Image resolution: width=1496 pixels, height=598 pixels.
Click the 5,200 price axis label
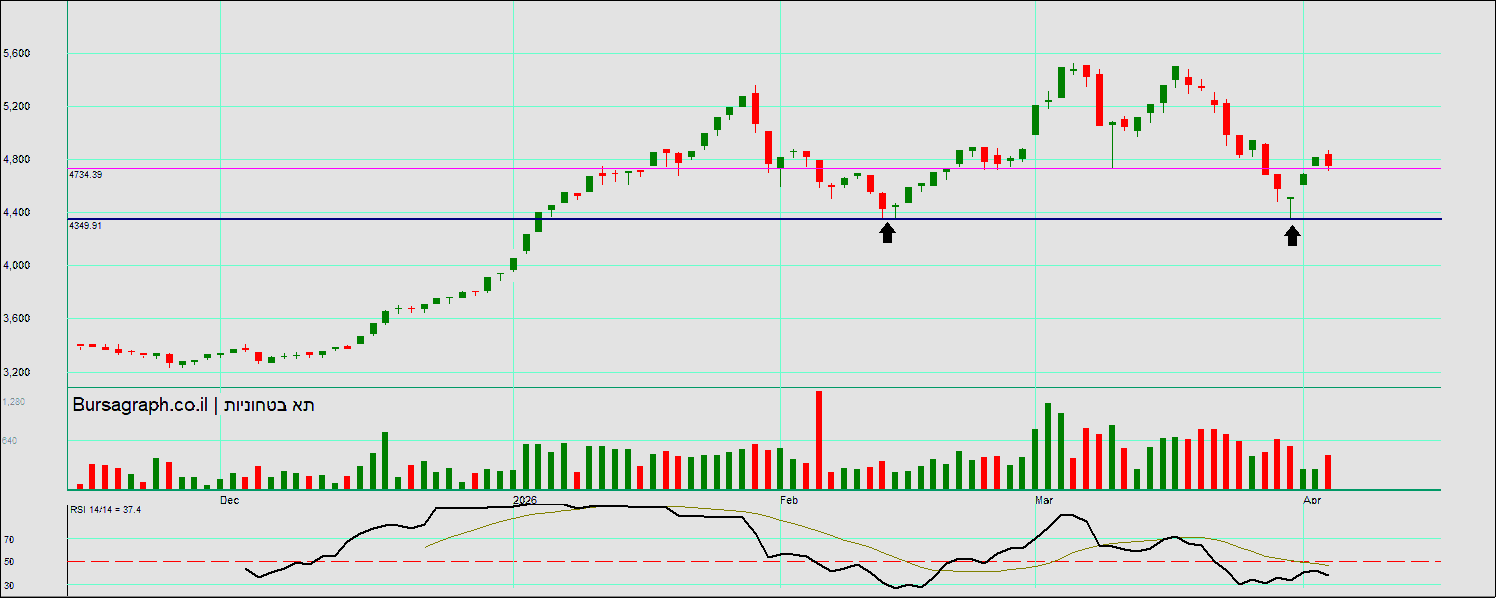click(x=16, y=106)
